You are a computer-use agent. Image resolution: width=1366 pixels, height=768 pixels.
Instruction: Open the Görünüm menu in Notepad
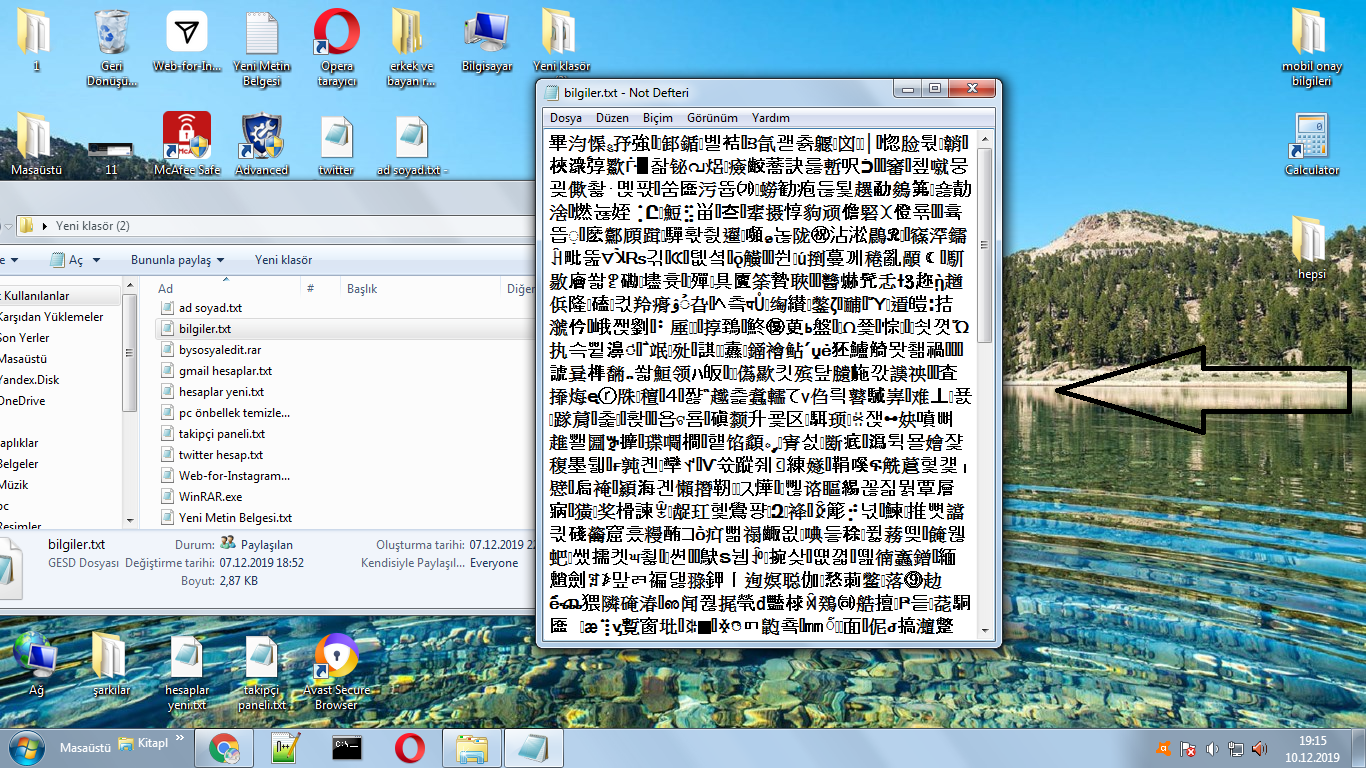pyautogui.click(x=712, y=118)
